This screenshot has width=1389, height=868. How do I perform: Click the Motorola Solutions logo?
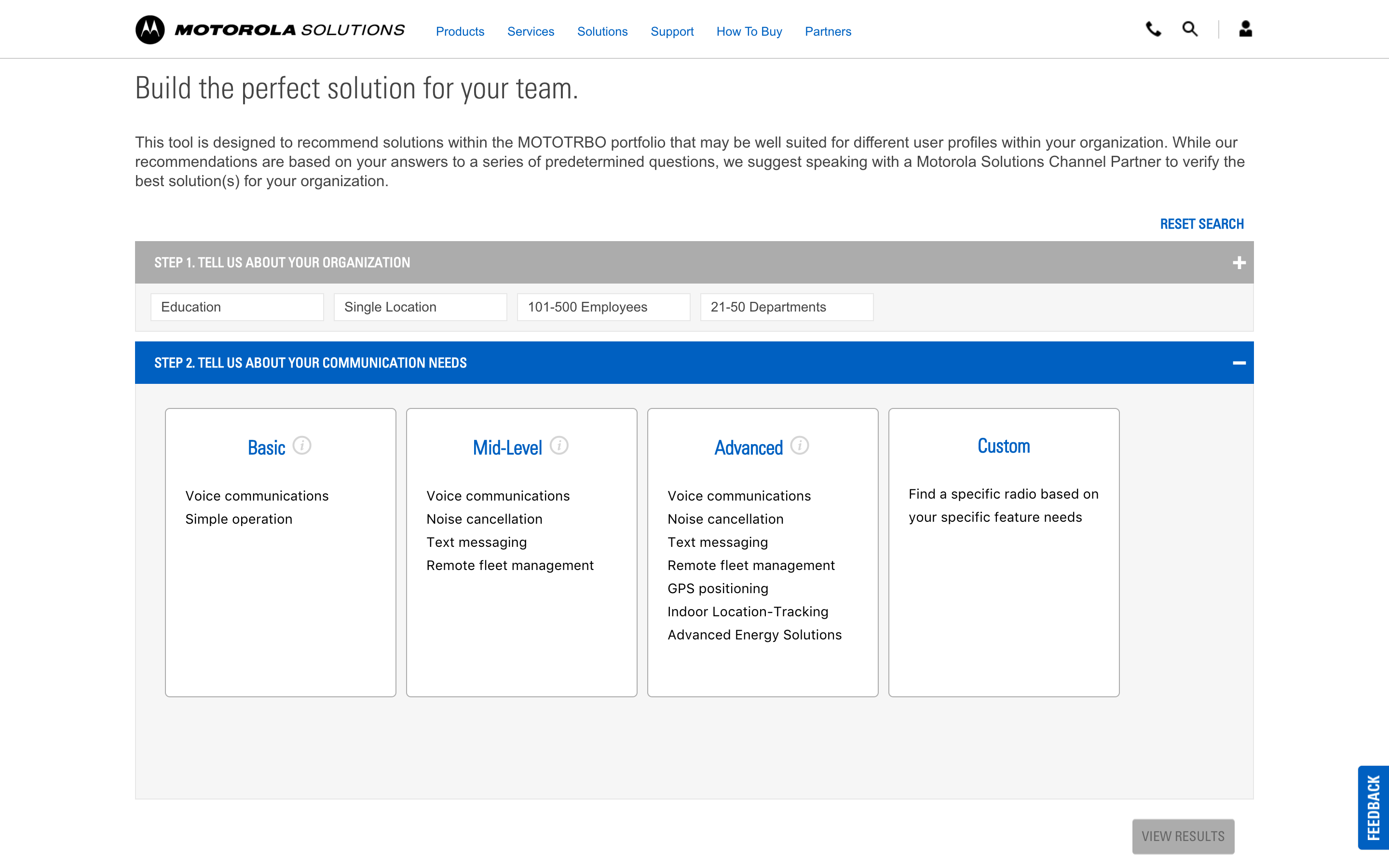(x=270, y=30)
